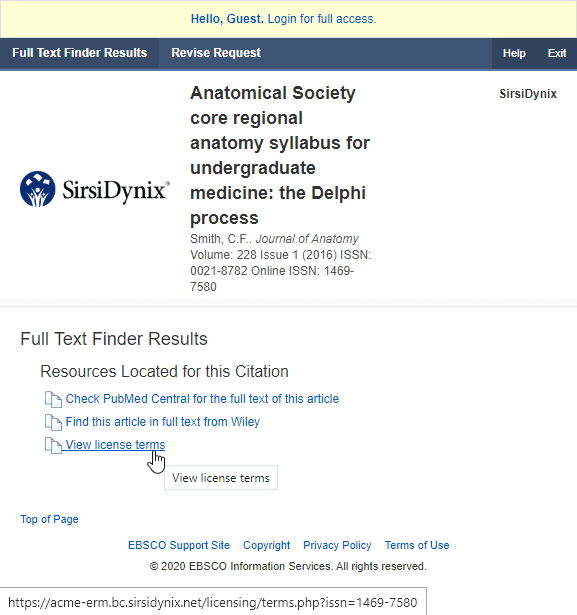Click the Hello, Guest greeting text

click(x=227, y=19)
